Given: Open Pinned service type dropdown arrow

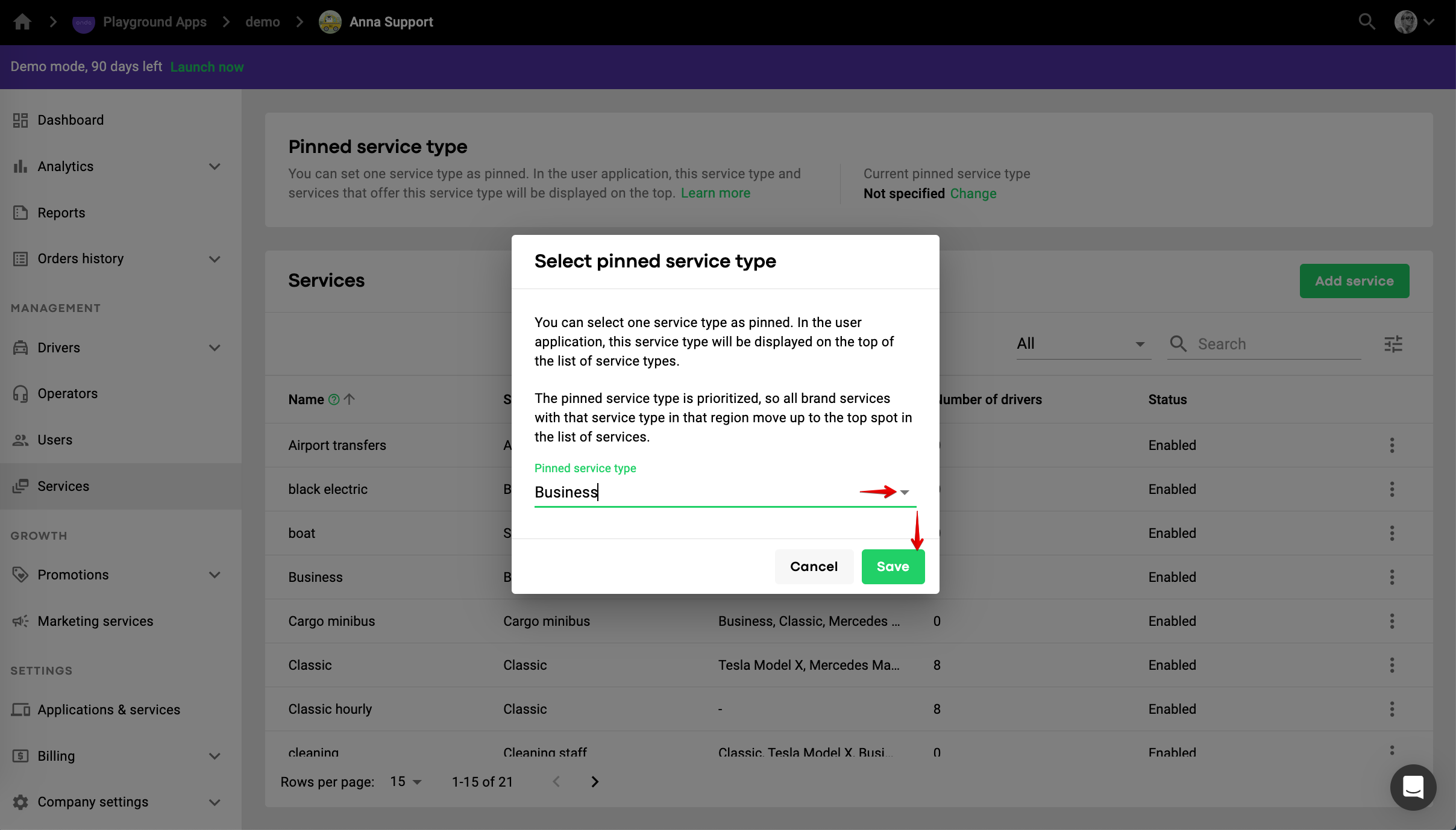Looking at the screenshot, I should tap(905, 492).
